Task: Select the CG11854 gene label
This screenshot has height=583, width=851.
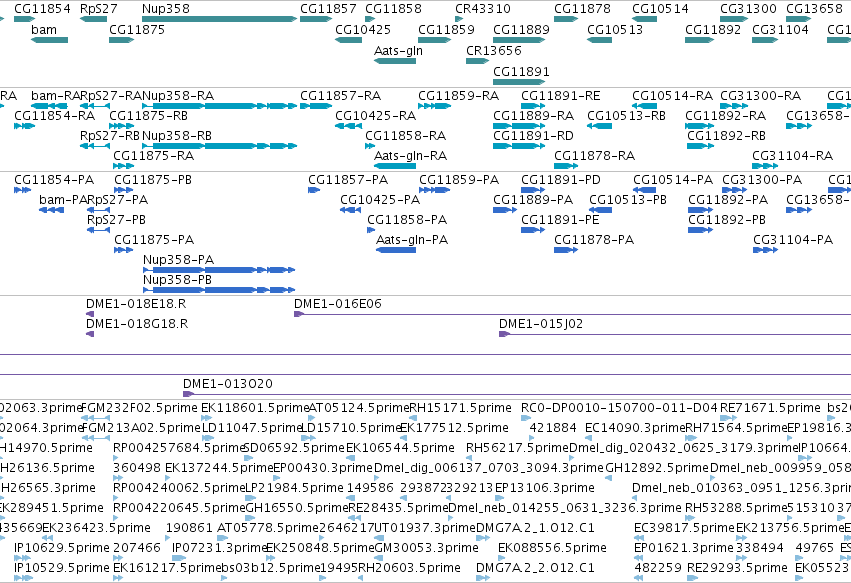Action: (x=42, y=9)
